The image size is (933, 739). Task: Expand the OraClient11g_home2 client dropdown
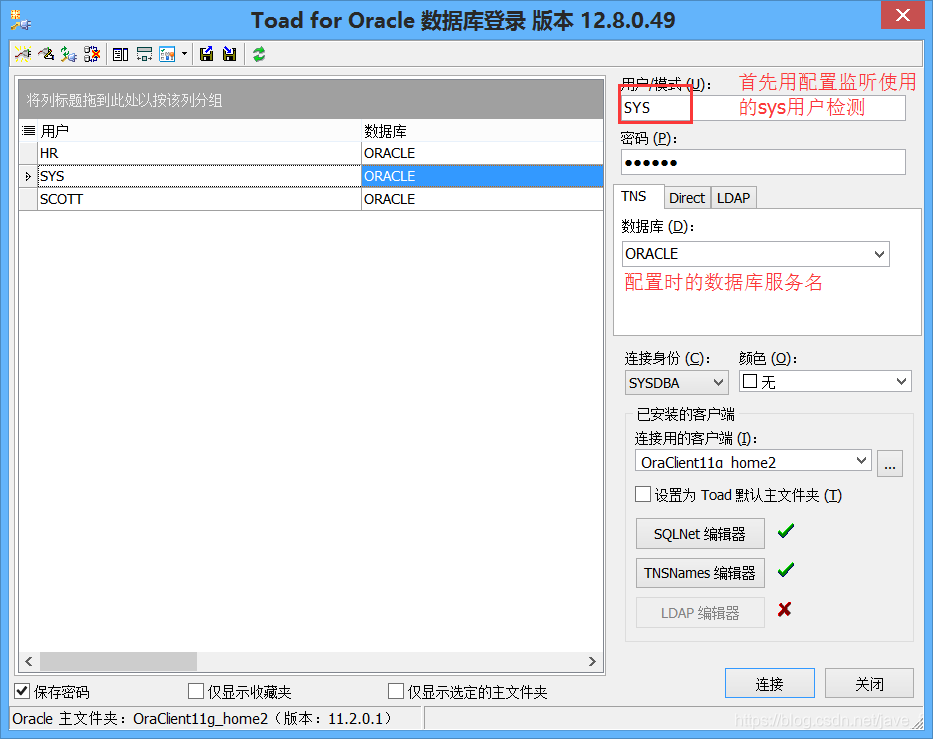point(861,461)
